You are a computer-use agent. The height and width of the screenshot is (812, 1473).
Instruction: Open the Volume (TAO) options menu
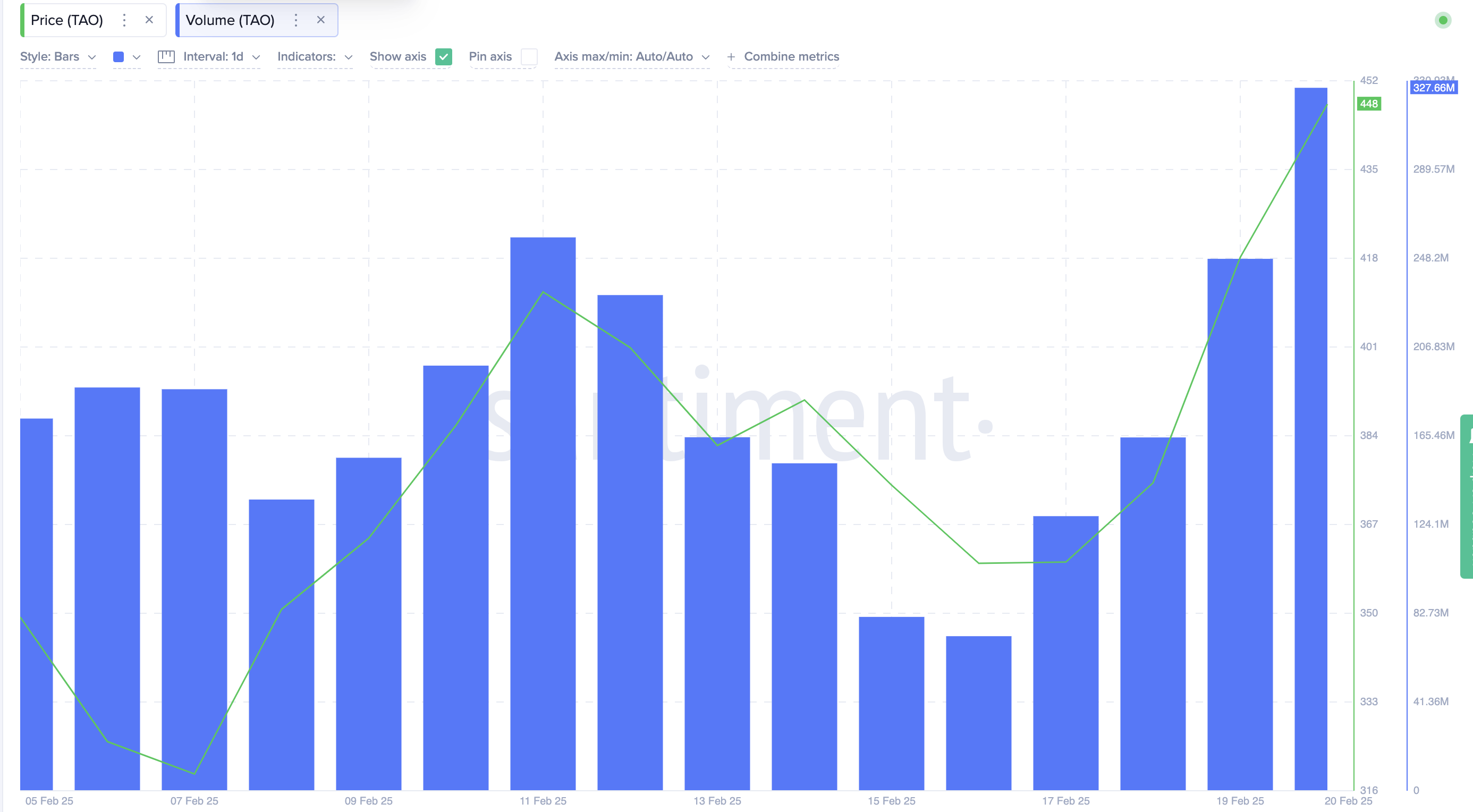pos(298,19)
